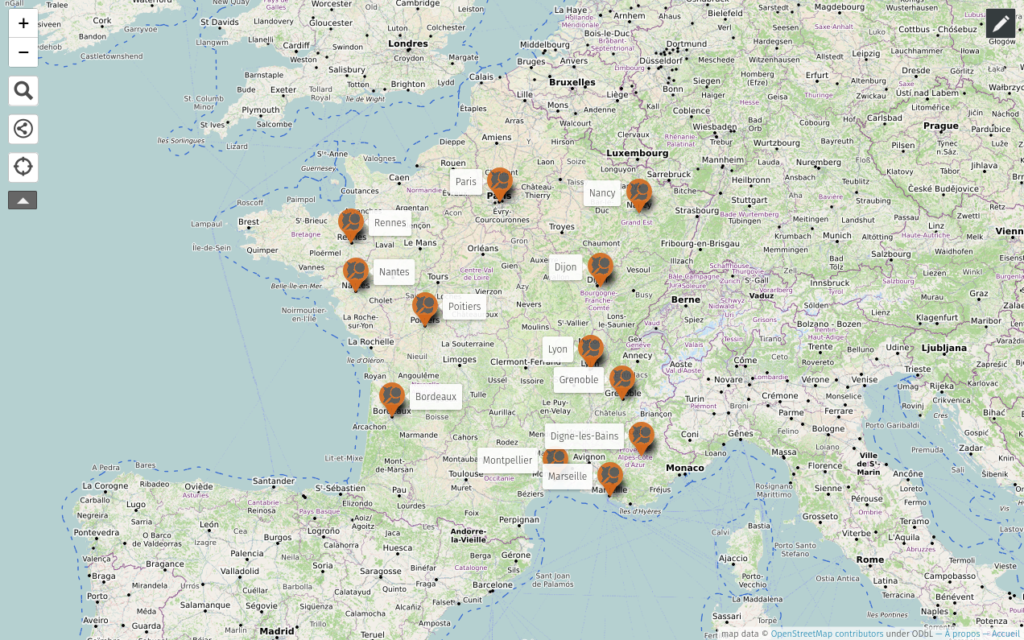
Task: Center map on my location
Action: coord(23,167)
